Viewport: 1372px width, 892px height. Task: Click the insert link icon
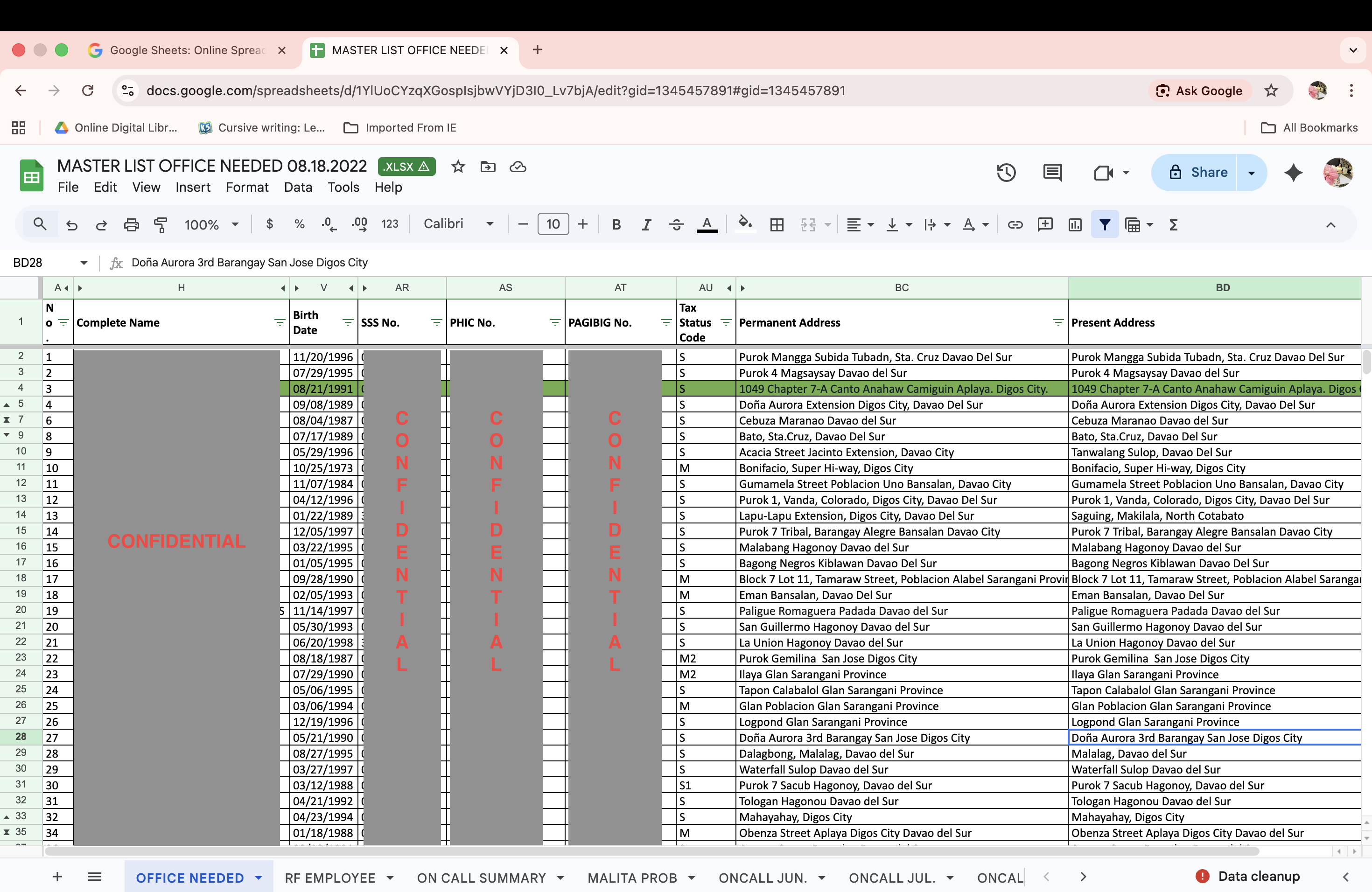[x=1015, y=225]
